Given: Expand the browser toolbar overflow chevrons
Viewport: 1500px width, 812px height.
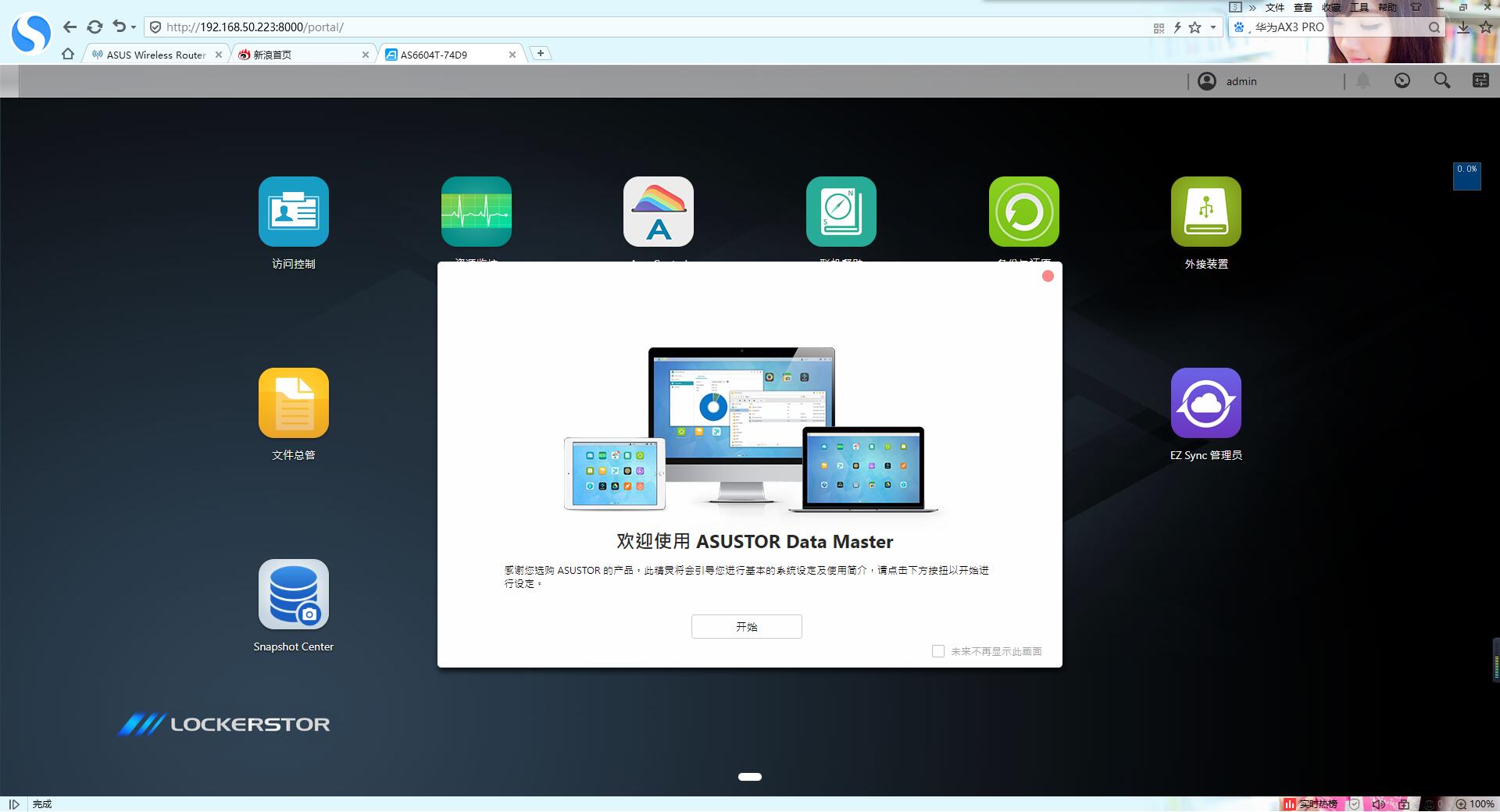Looking at the screenshot, I should coord(1252,7).
